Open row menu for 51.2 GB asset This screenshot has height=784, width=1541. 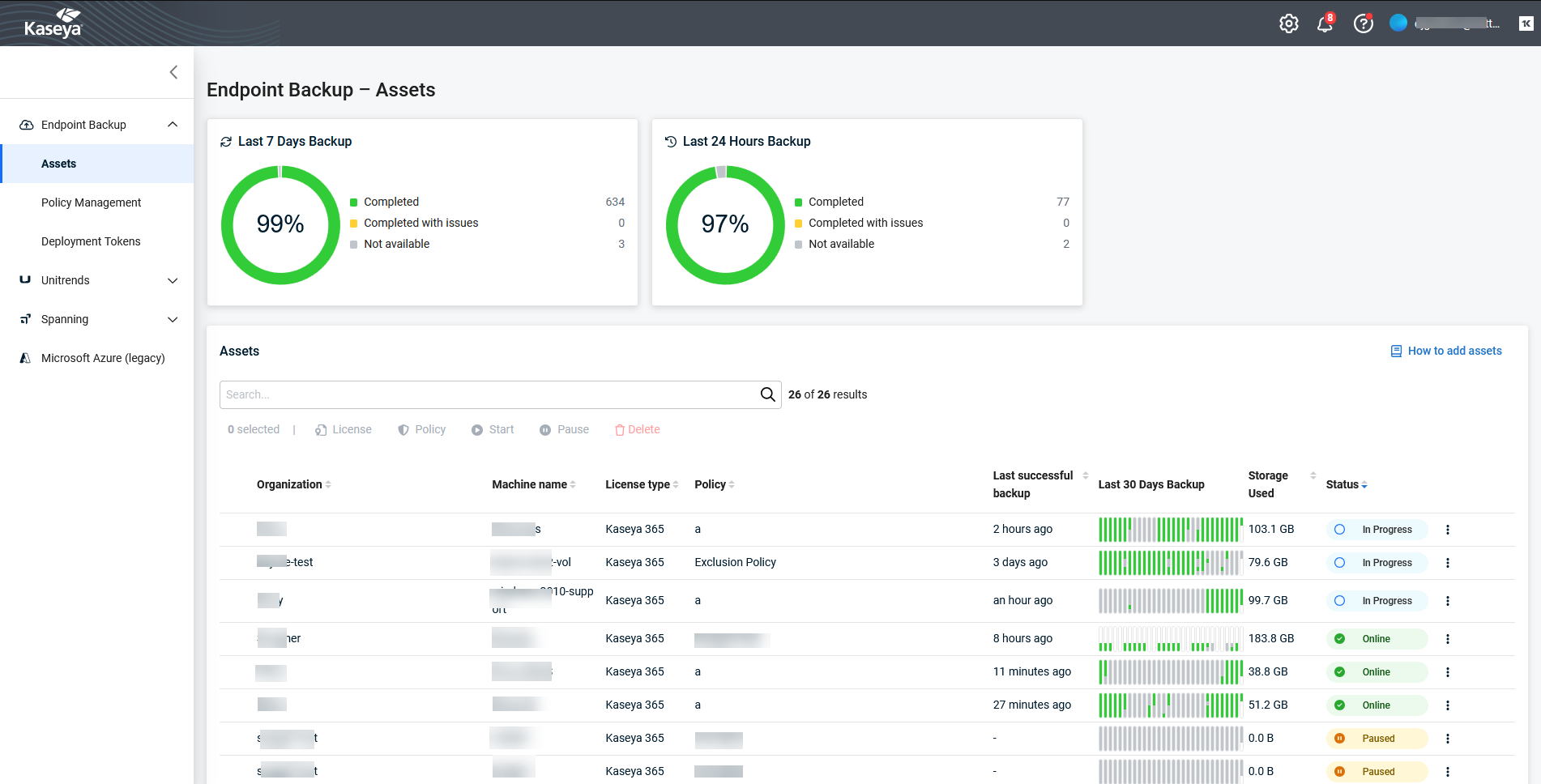1448,705
